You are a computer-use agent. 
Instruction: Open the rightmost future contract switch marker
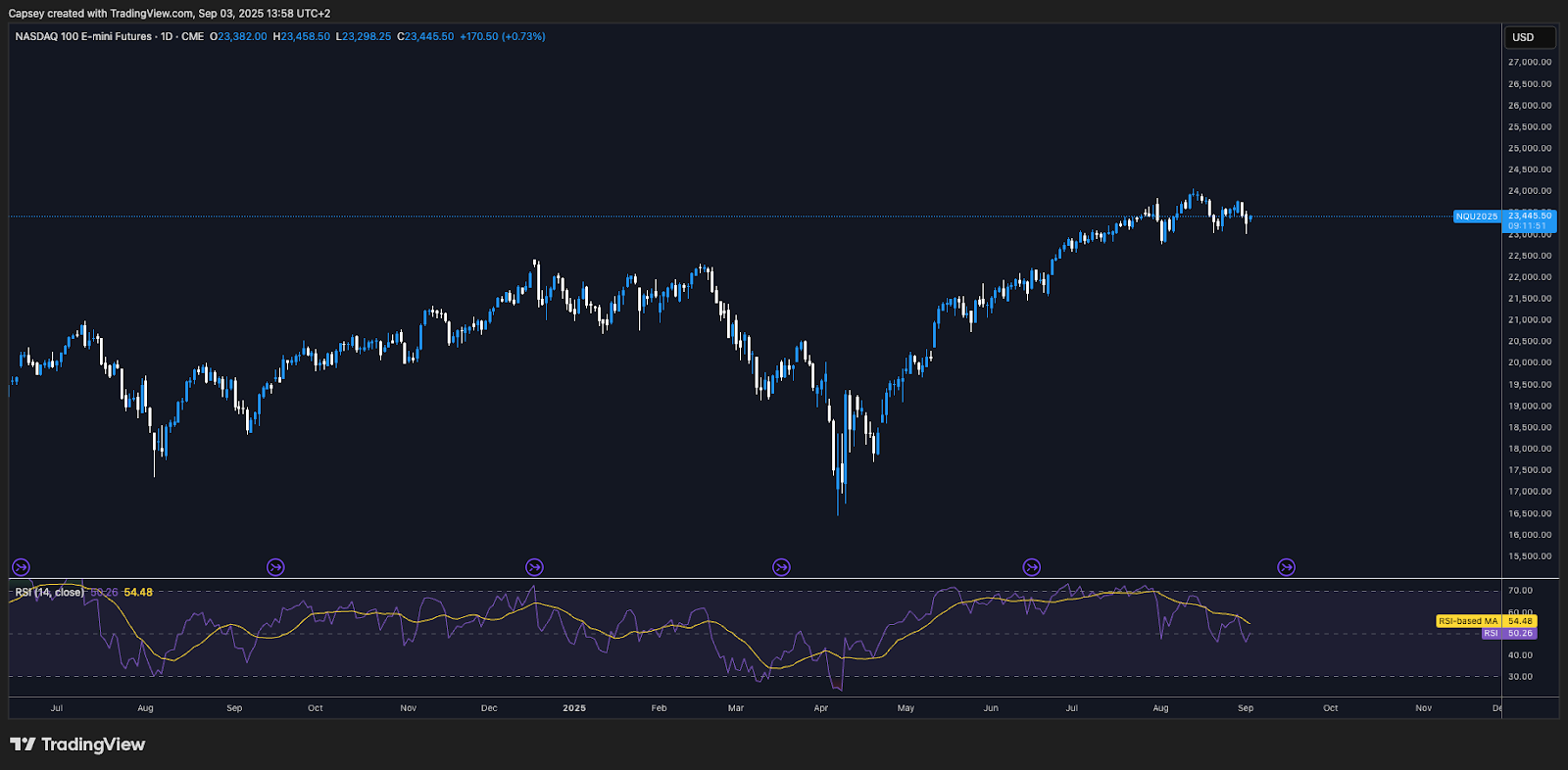1286,567
